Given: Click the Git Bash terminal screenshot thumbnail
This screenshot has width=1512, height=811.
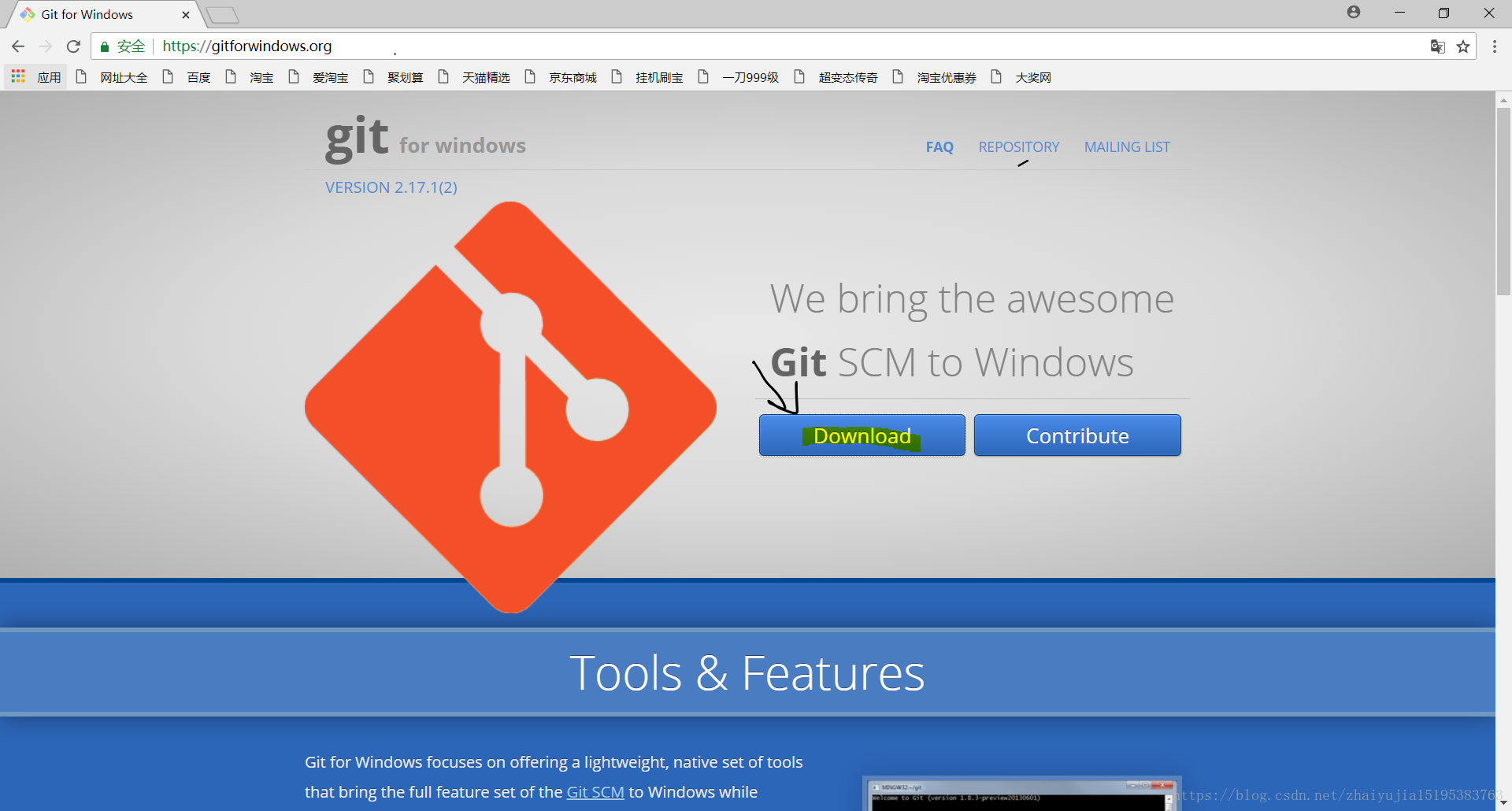Looking at the screenshot, I should point(1021,794).
